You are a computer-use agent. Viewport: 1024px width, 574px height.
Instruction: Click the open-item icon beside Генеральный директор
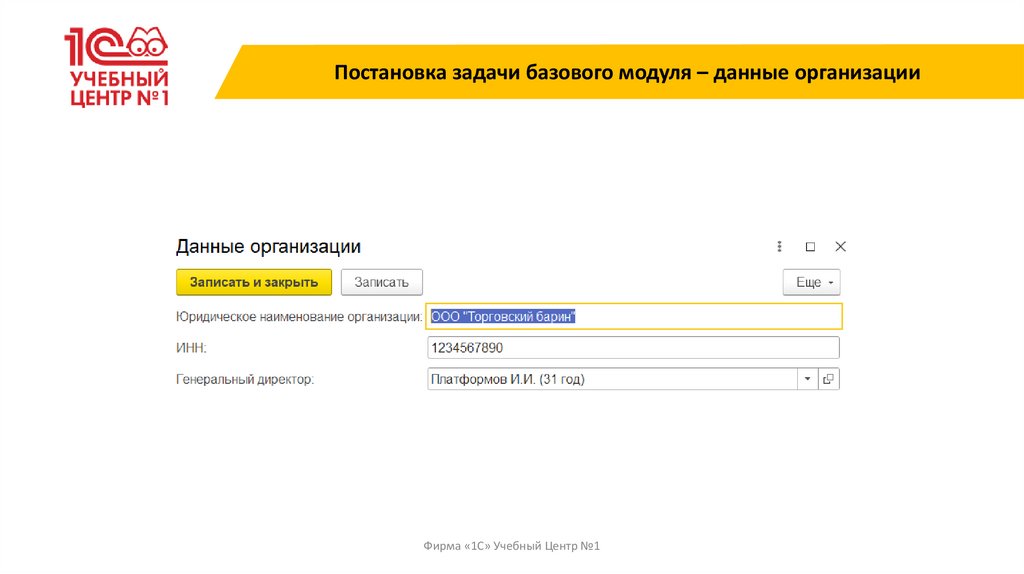pos(829,379)
